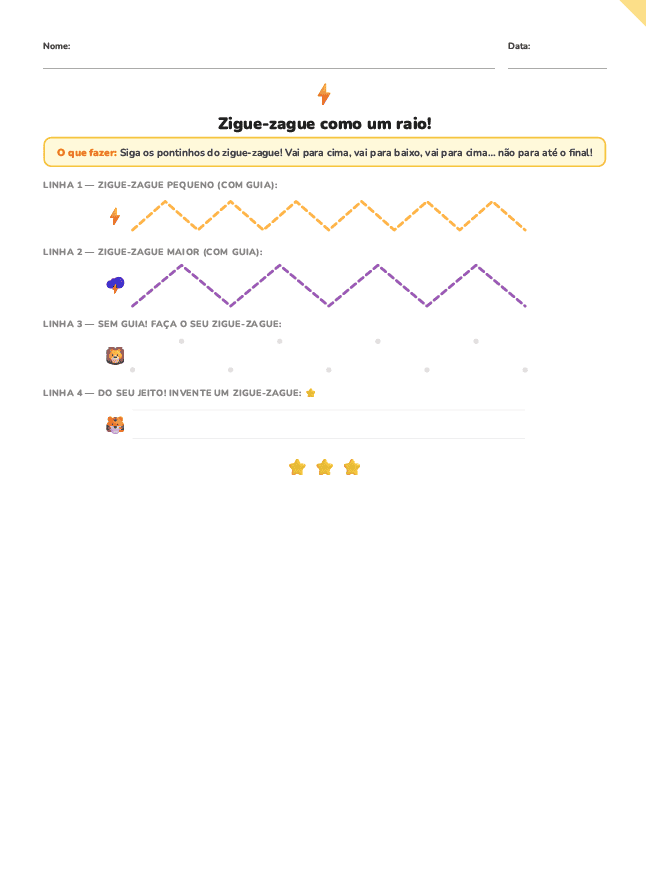Click the left star at the bottom
This screenshot has width=646, height=870.
pyautogui.click(x=297, y=467)
